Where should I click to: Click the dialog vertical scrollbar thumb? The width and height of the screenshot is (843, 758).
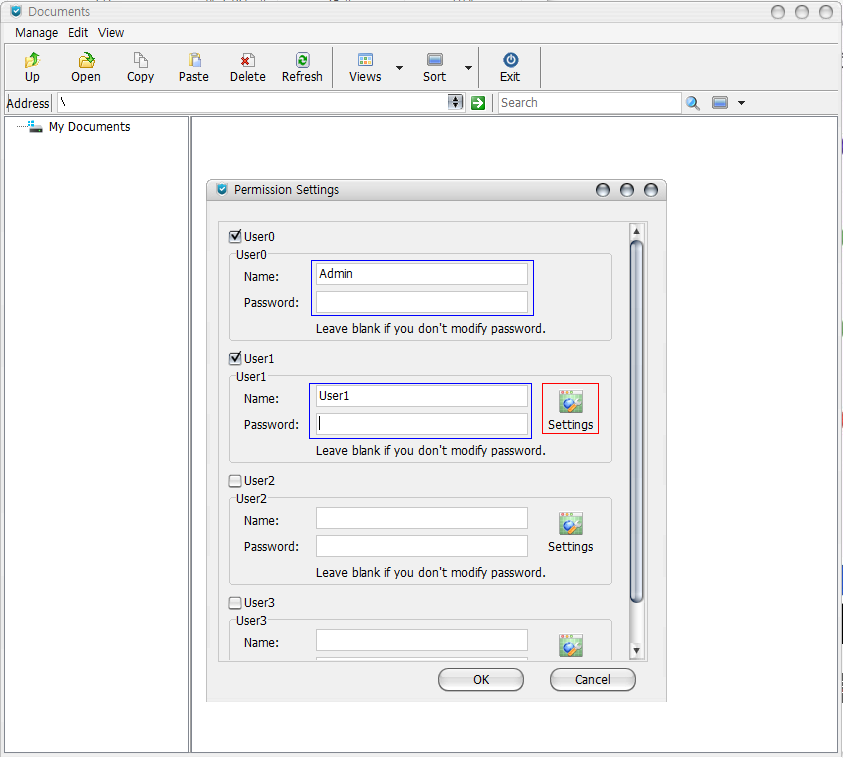[x=636, y=422]
